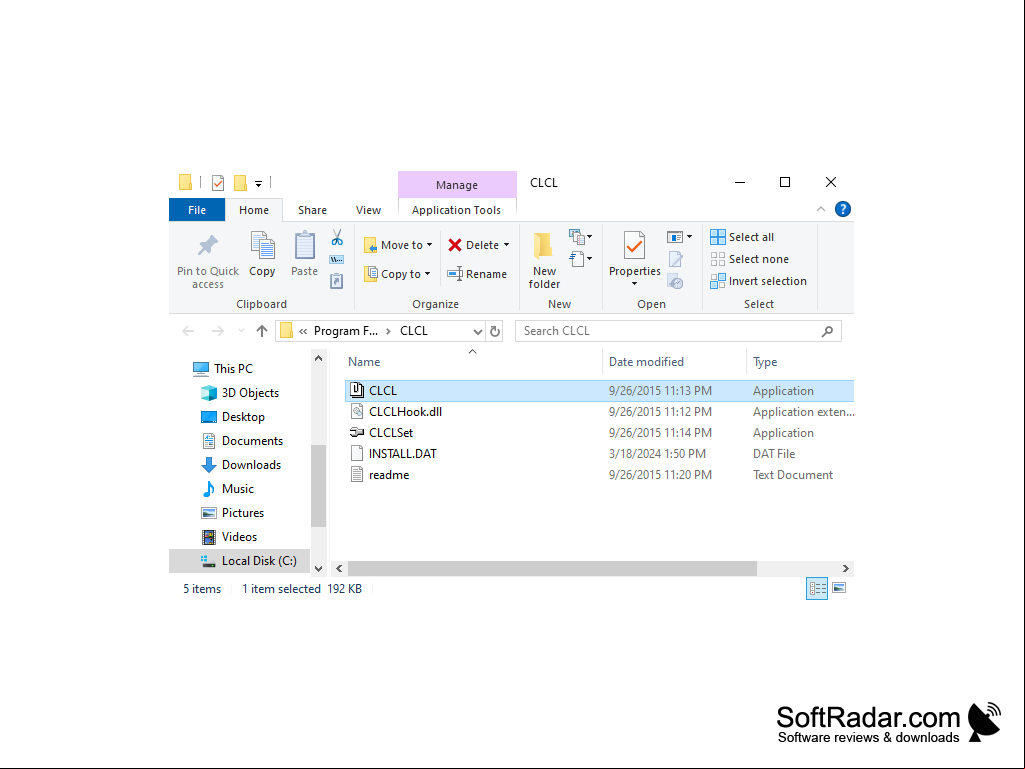Image resolution: width=1025 pixels, height=769 pixels.
Task: Expand address bar history dropdown
Action: 478,332
